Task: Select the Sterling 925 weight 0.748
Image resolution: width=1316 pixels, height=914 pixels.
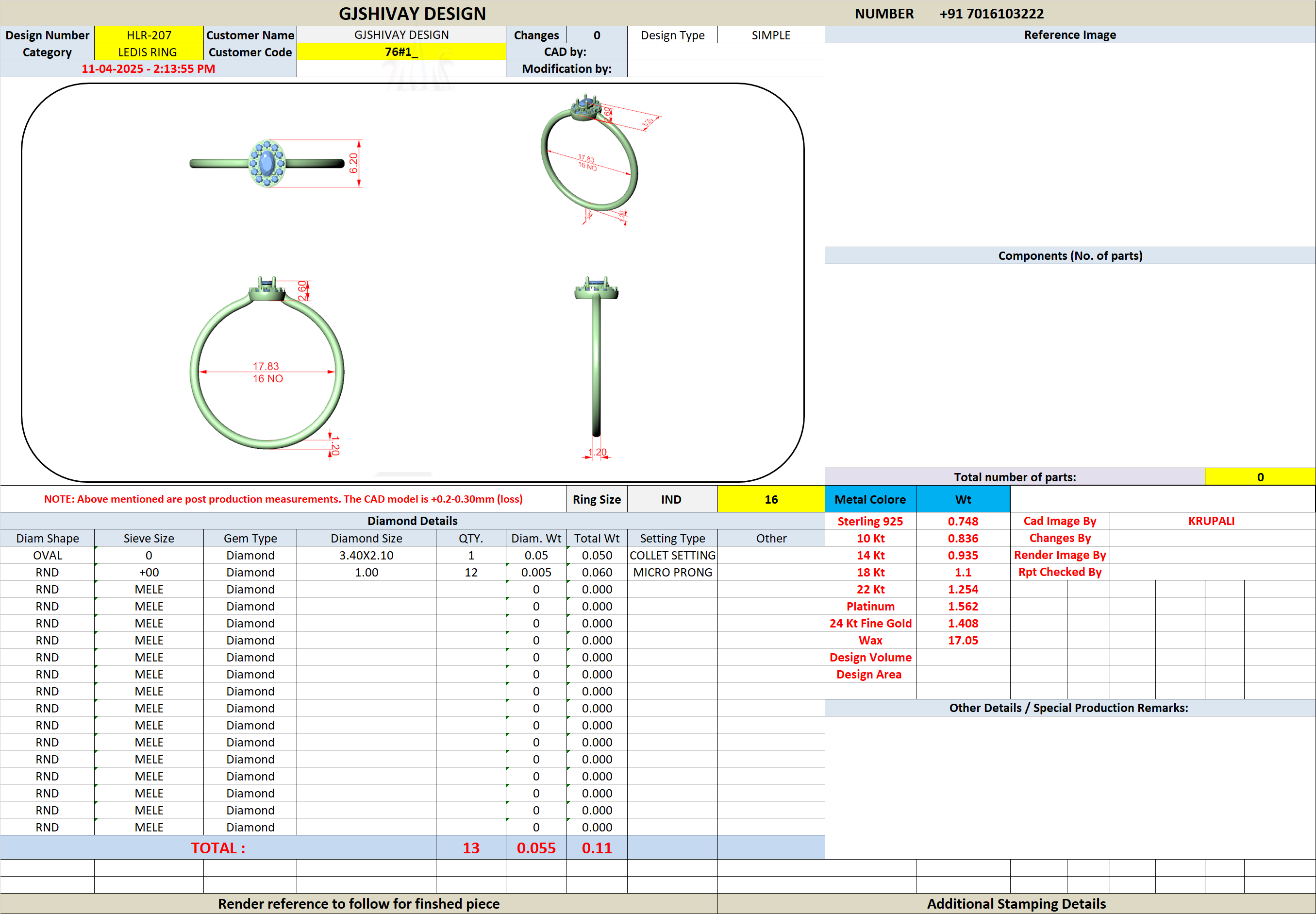Action: (x=963, y=521)
